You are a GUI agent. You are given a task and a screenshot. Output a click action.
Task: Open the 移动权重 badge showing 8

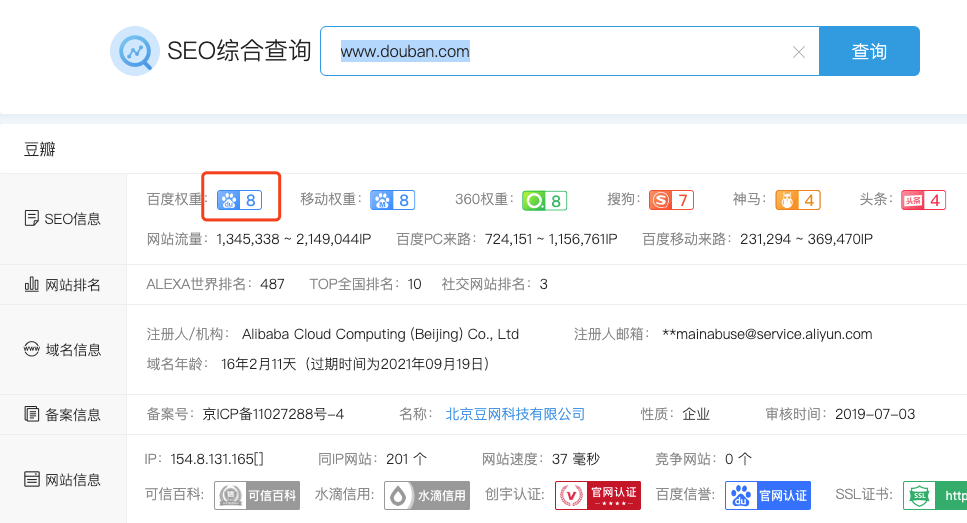[x=392, y=200]
